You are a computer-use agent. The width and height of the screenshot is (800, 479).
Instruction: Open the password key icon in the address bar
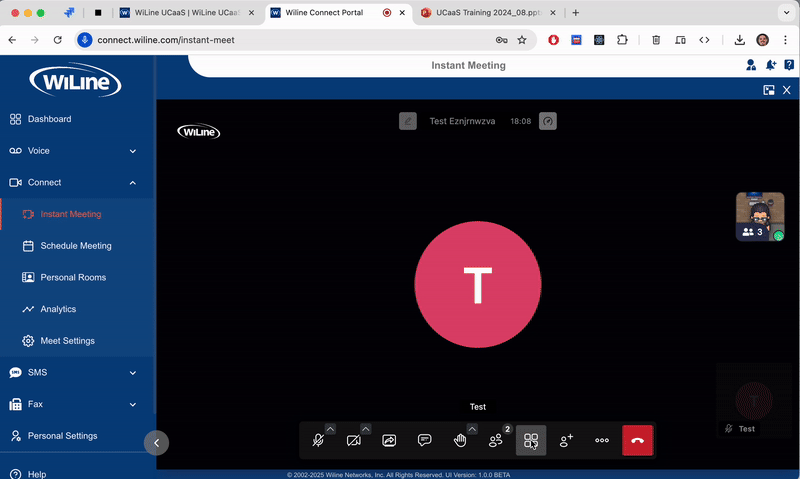tap(502, 40)
